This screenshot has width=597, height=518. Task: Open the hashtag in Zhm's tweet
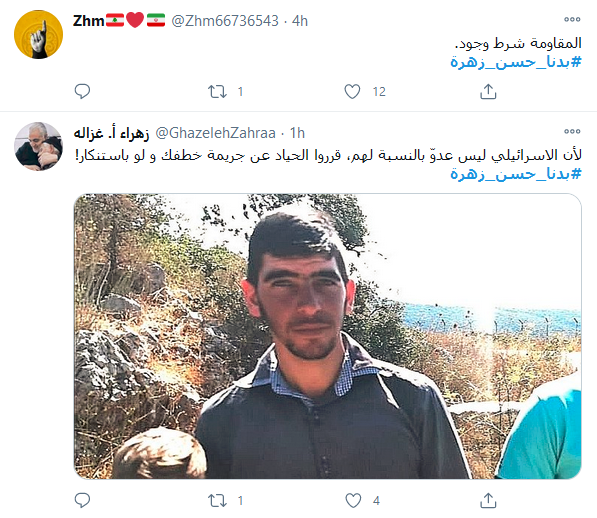point(516,62)
